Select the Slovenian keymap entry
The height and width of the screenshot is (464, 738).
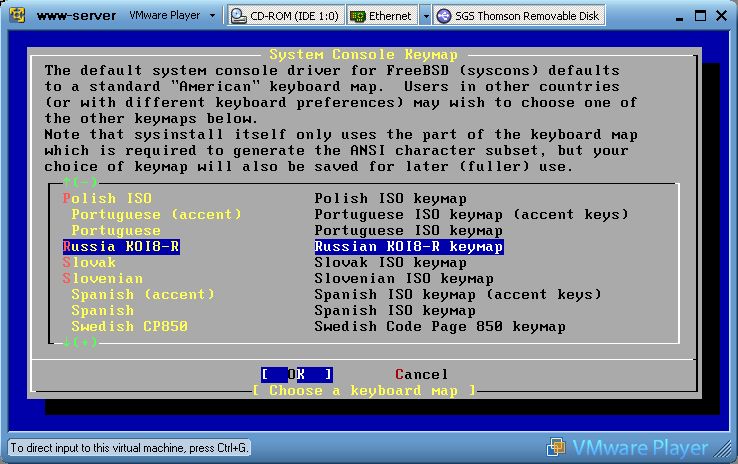103,279
